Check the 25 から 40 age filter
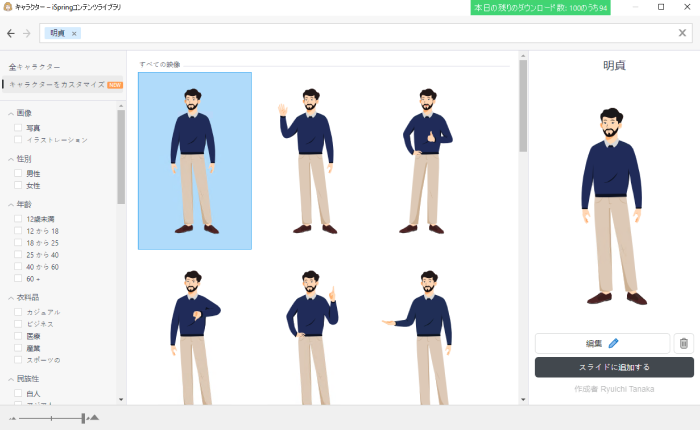Image resolution: width=700 pixels, height=430 pixels. (x=18, y=255)
